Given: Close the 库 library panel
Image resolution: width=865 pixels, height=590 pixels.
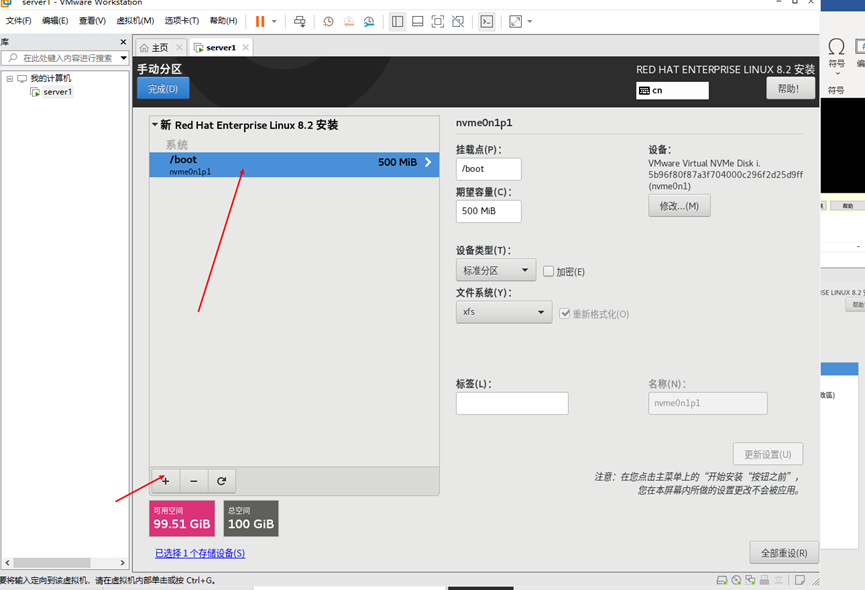Looking at the screenshot, I should pos(123,42).
